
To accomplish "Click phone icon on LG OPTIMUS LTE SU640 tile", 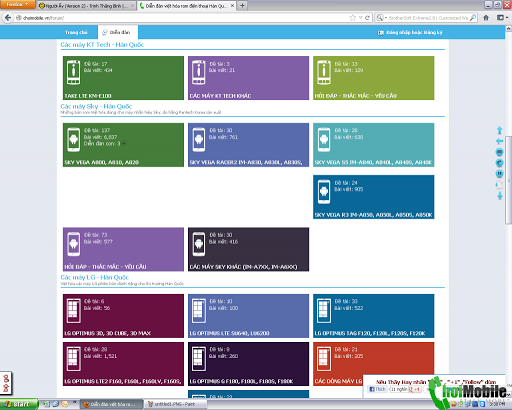I will tap(199, 311).
